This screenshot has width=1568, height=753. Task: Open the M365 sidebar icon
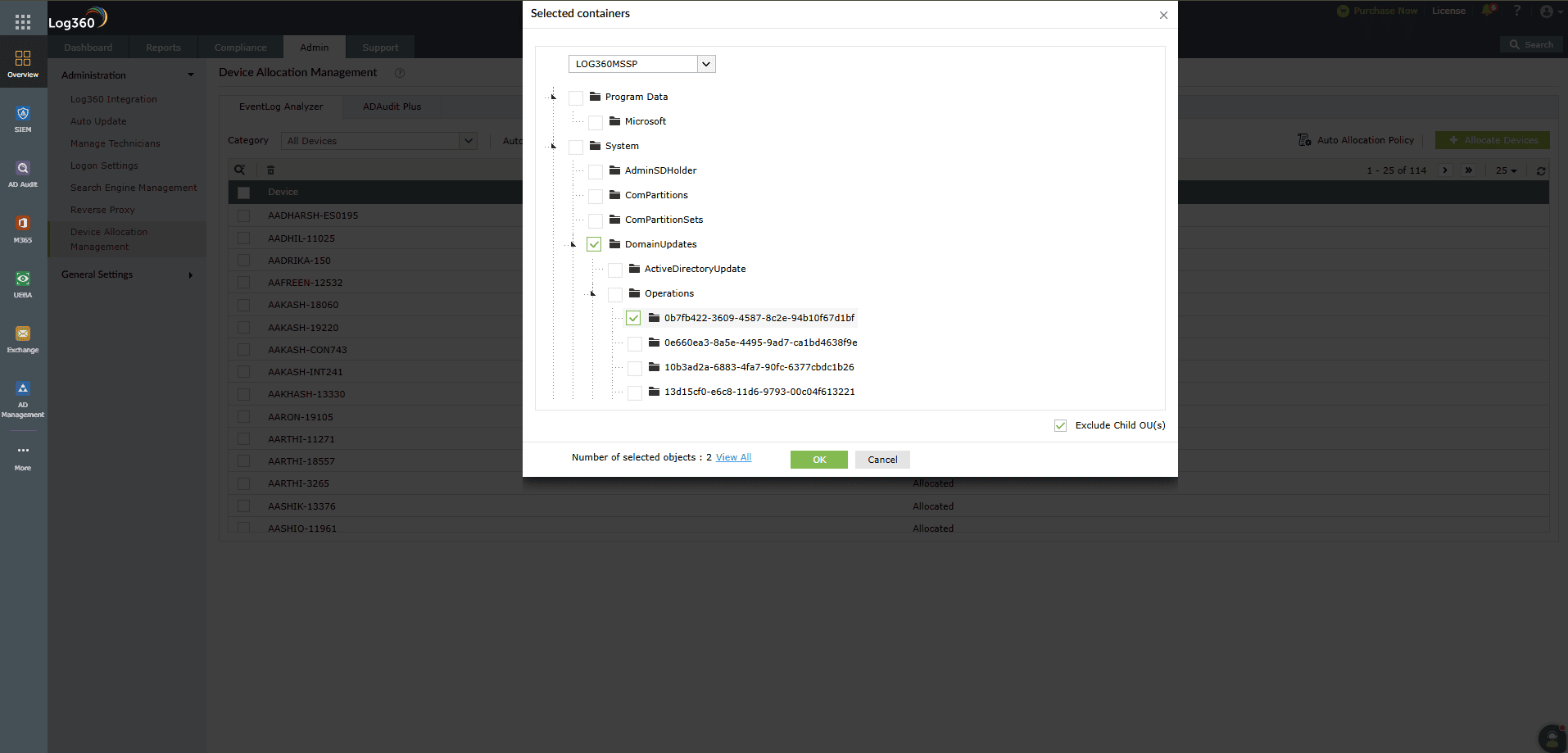click(23, 229)
